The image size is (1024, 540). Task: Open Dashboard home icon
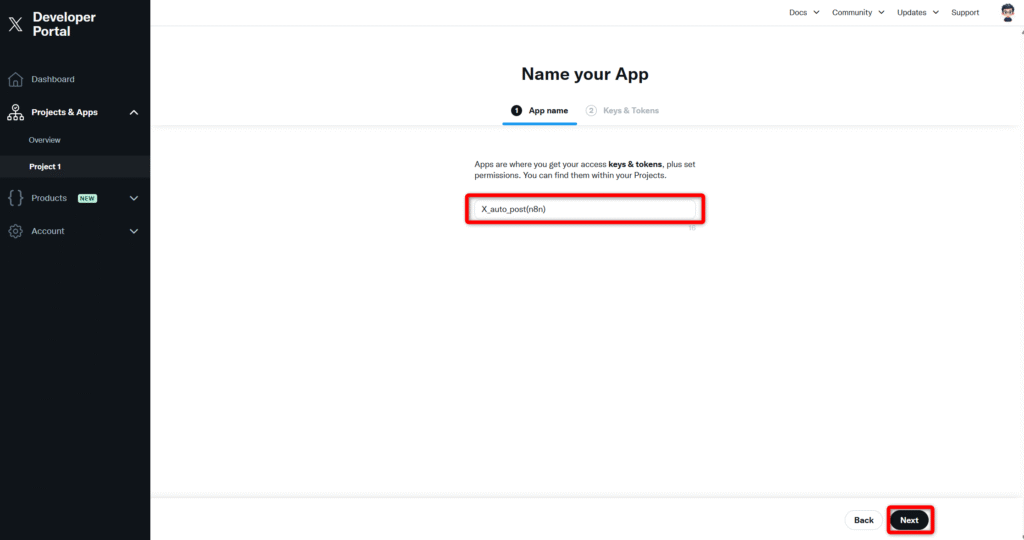pyautogui.click(x=15, y=79)
